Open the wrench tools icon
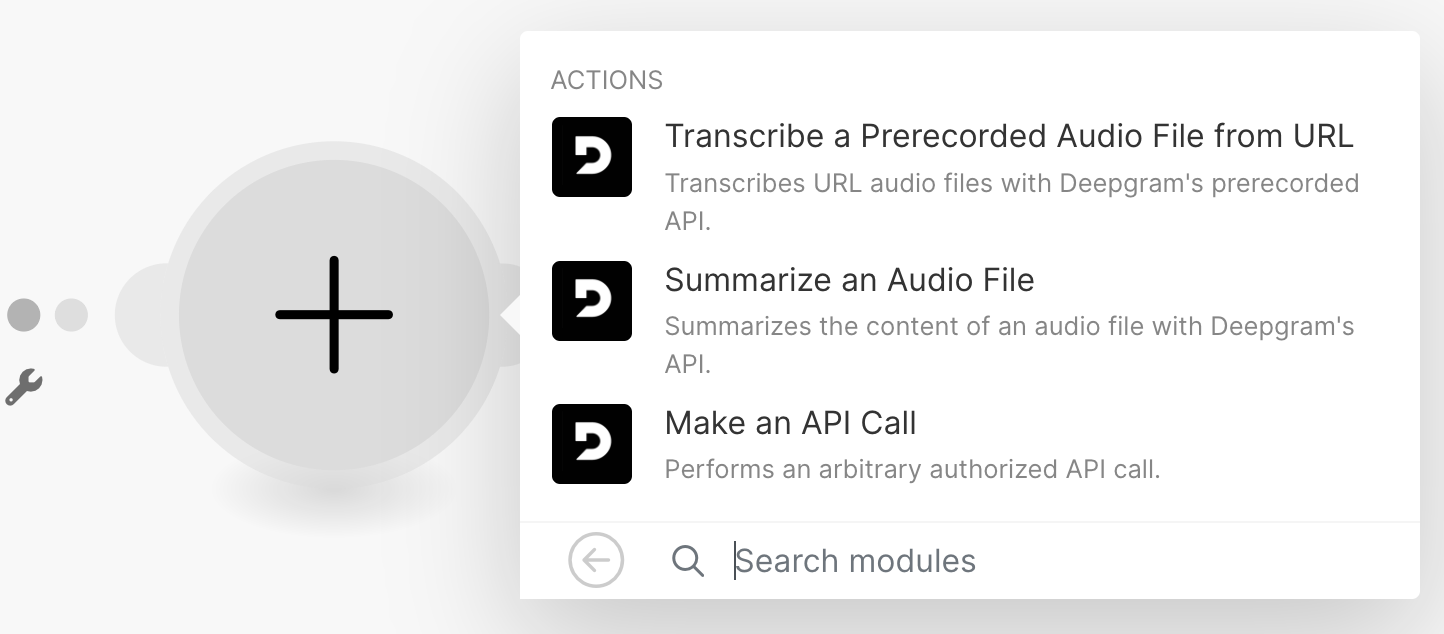This screenshot has width=1444, height=634. coord(23,386)
